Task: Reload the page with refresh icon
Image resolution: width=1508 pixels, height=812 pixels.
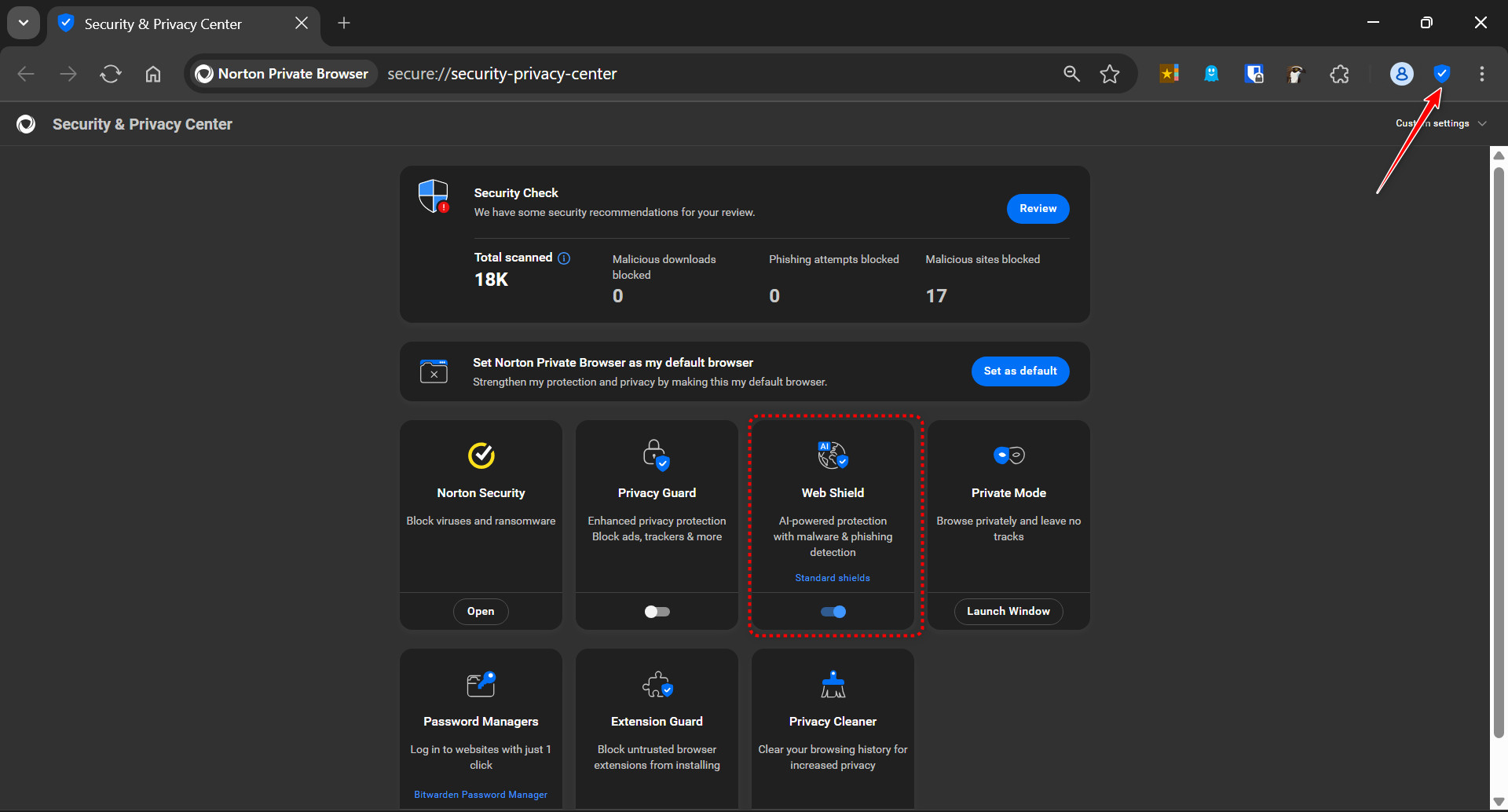Action: click(x=111, y=74)
